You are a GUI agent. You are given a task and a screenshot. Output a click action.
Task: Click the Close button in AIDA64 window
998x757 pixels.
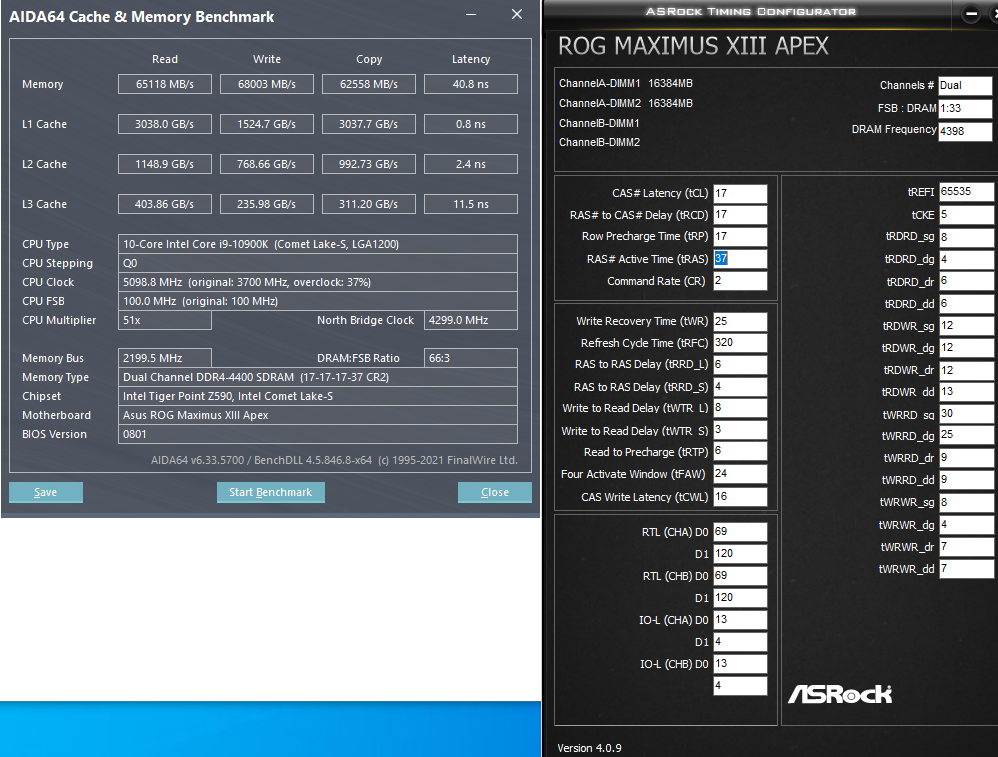coord(495,492)
